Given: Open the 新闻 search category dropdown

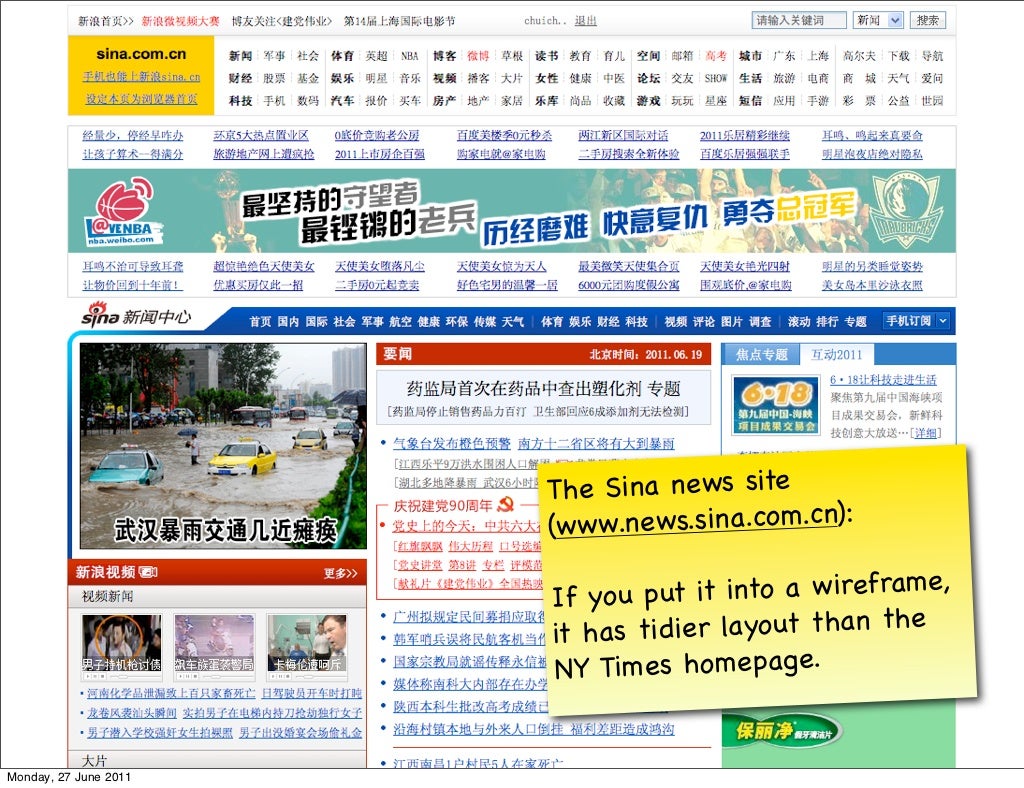Looking at the screenshot, I should point(878,20).
